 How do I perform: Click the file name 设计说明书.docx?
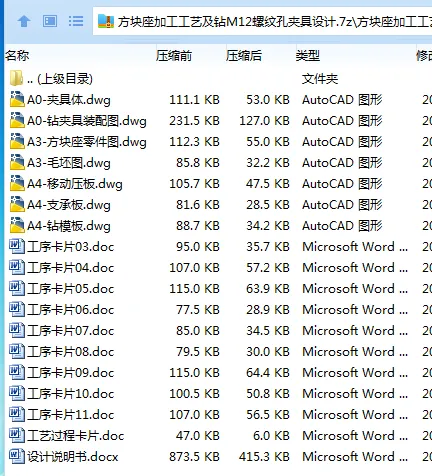click(x=73, y=457)
